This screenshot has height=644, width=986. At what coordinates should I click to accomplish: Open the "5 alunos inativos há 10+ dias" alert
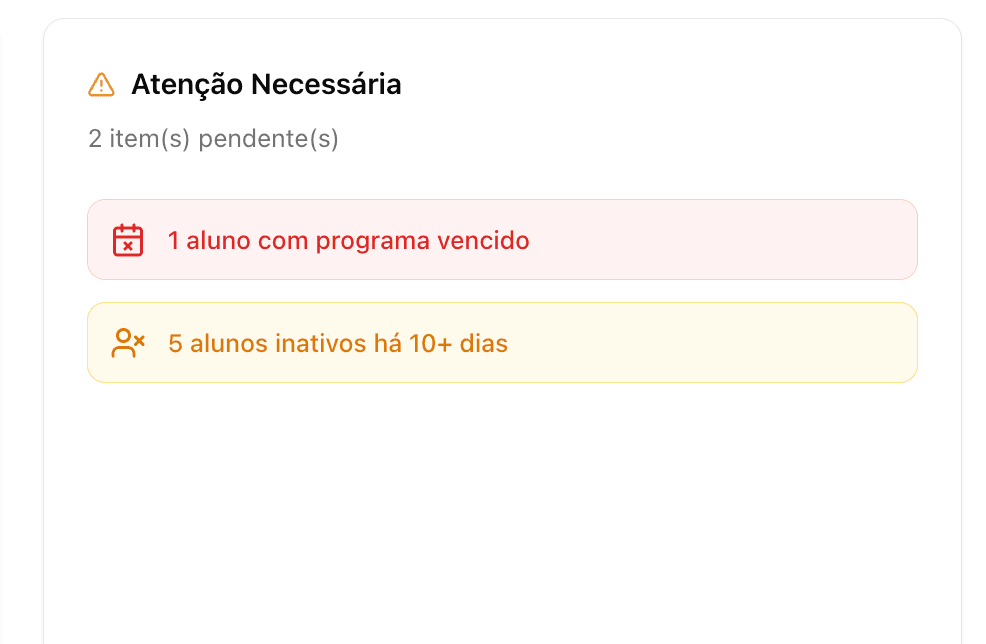coord(338,344)
